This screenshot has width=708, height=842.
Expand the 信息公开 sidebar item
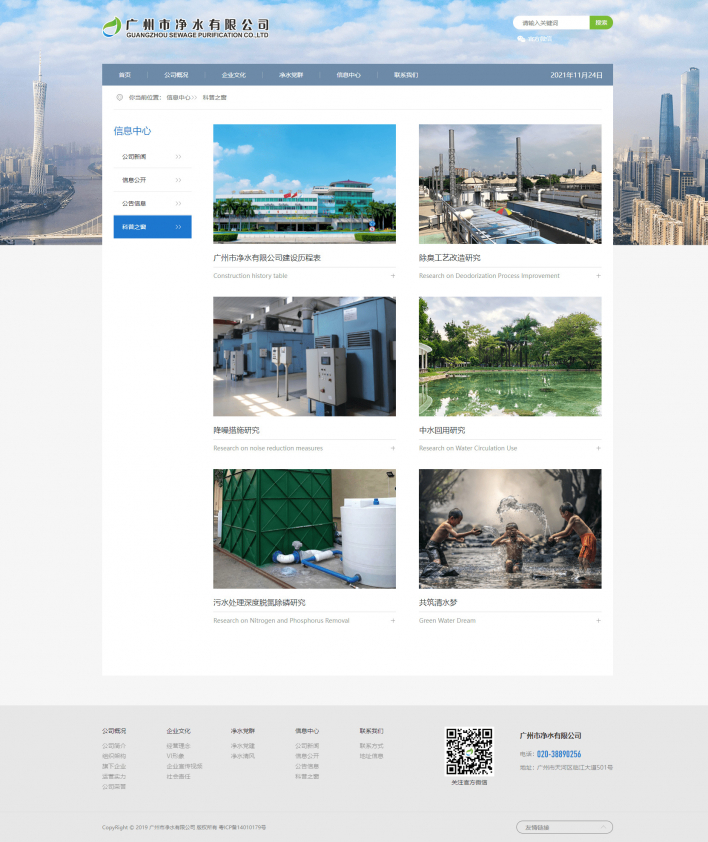(x=152, y=180)
